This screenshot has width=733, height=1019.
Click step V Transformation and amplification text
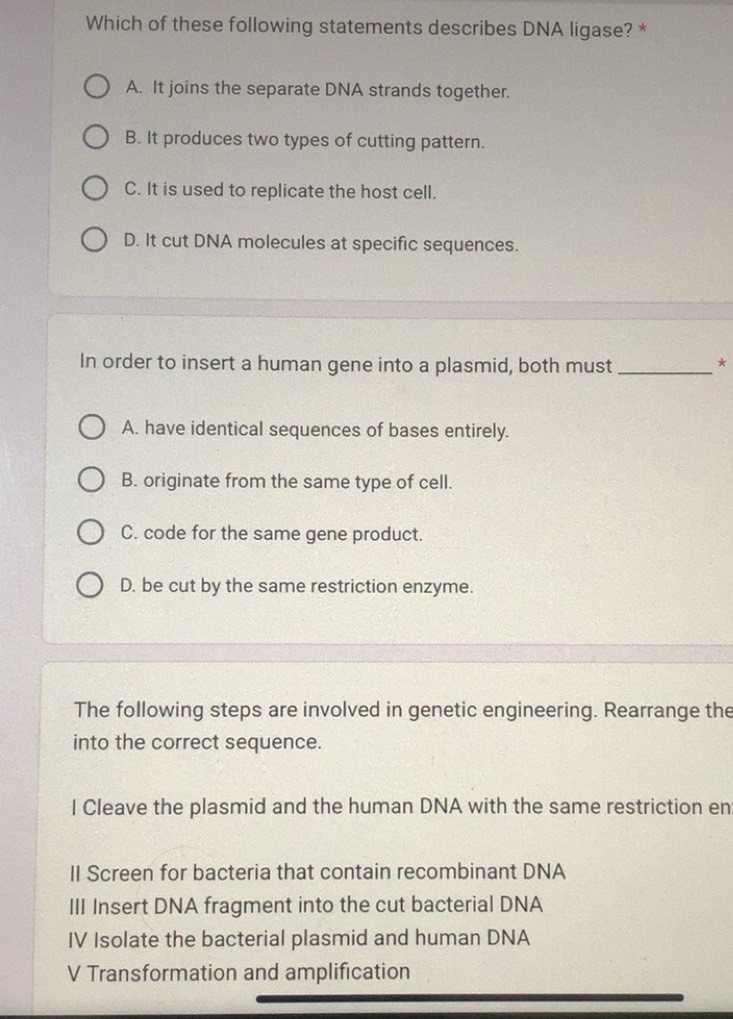[238, 972]
